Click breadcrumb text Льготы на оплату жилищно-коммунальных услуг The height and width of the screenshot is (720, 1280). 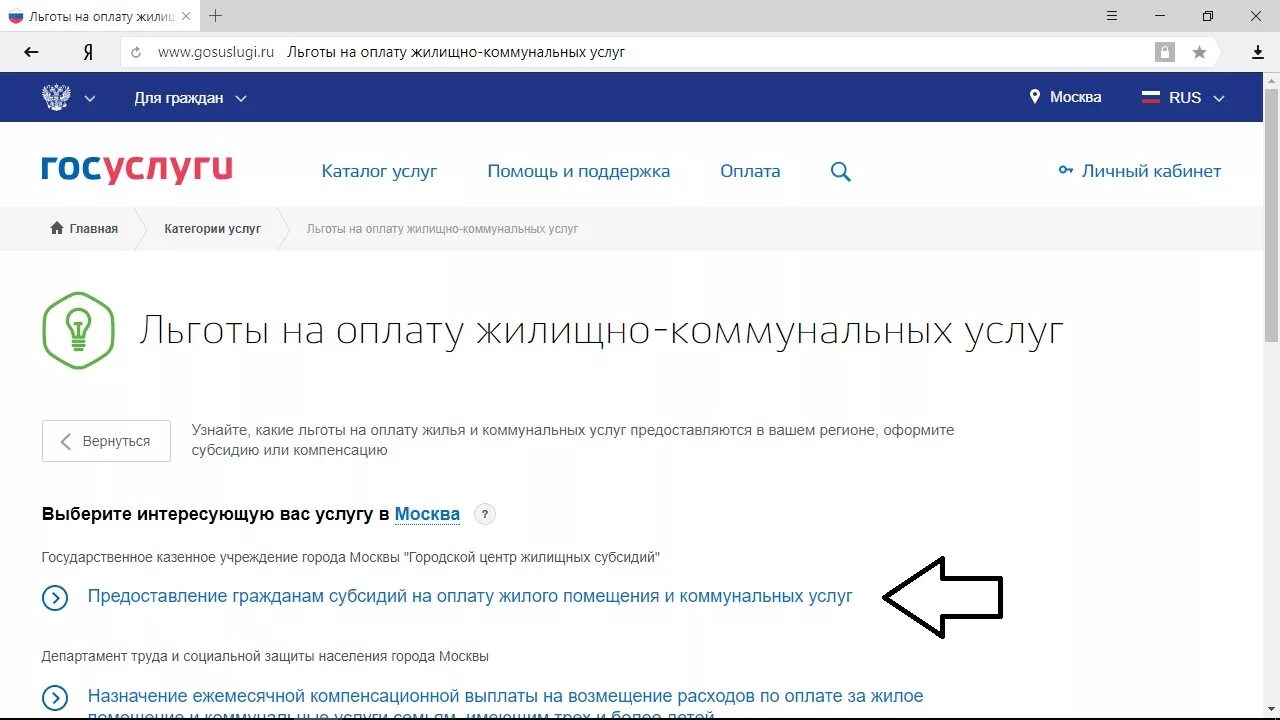(442, 229)
